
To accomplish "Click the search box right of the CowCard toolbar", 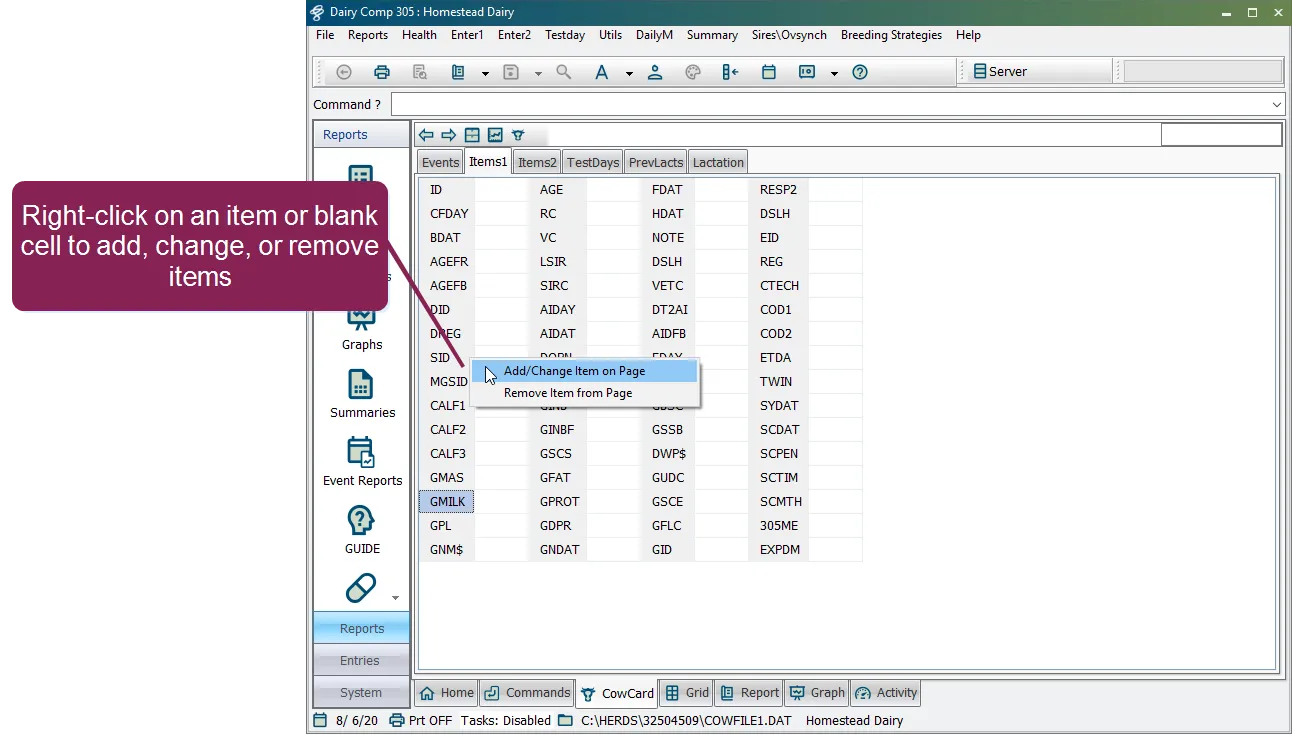I will [x=1221, y=135].
